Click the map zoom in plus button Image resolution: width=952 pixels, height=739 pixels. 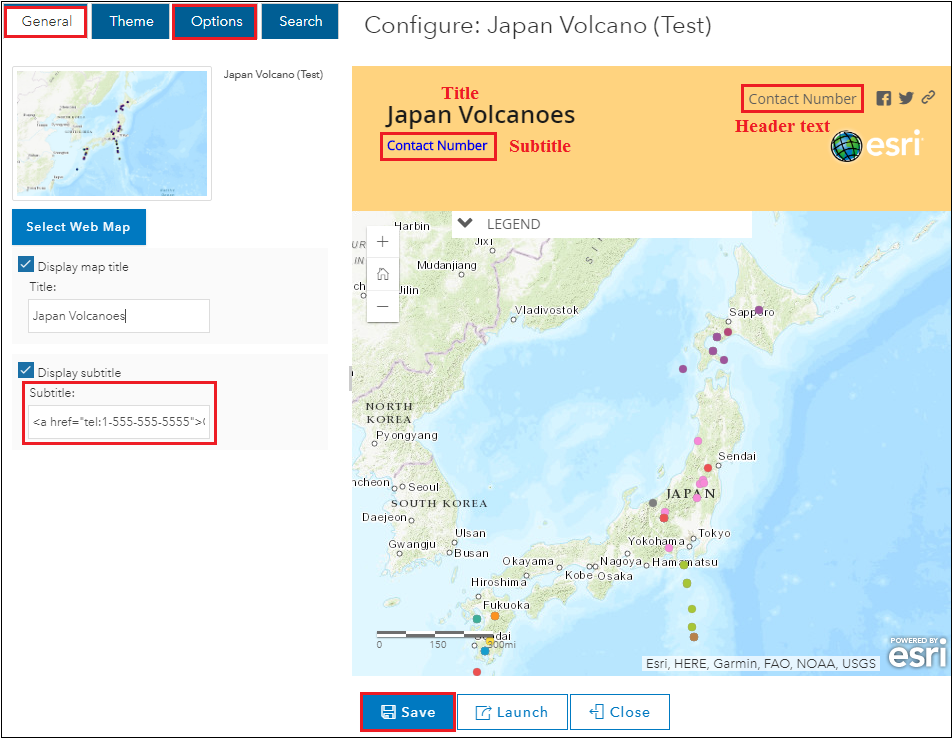coord(383,242)
